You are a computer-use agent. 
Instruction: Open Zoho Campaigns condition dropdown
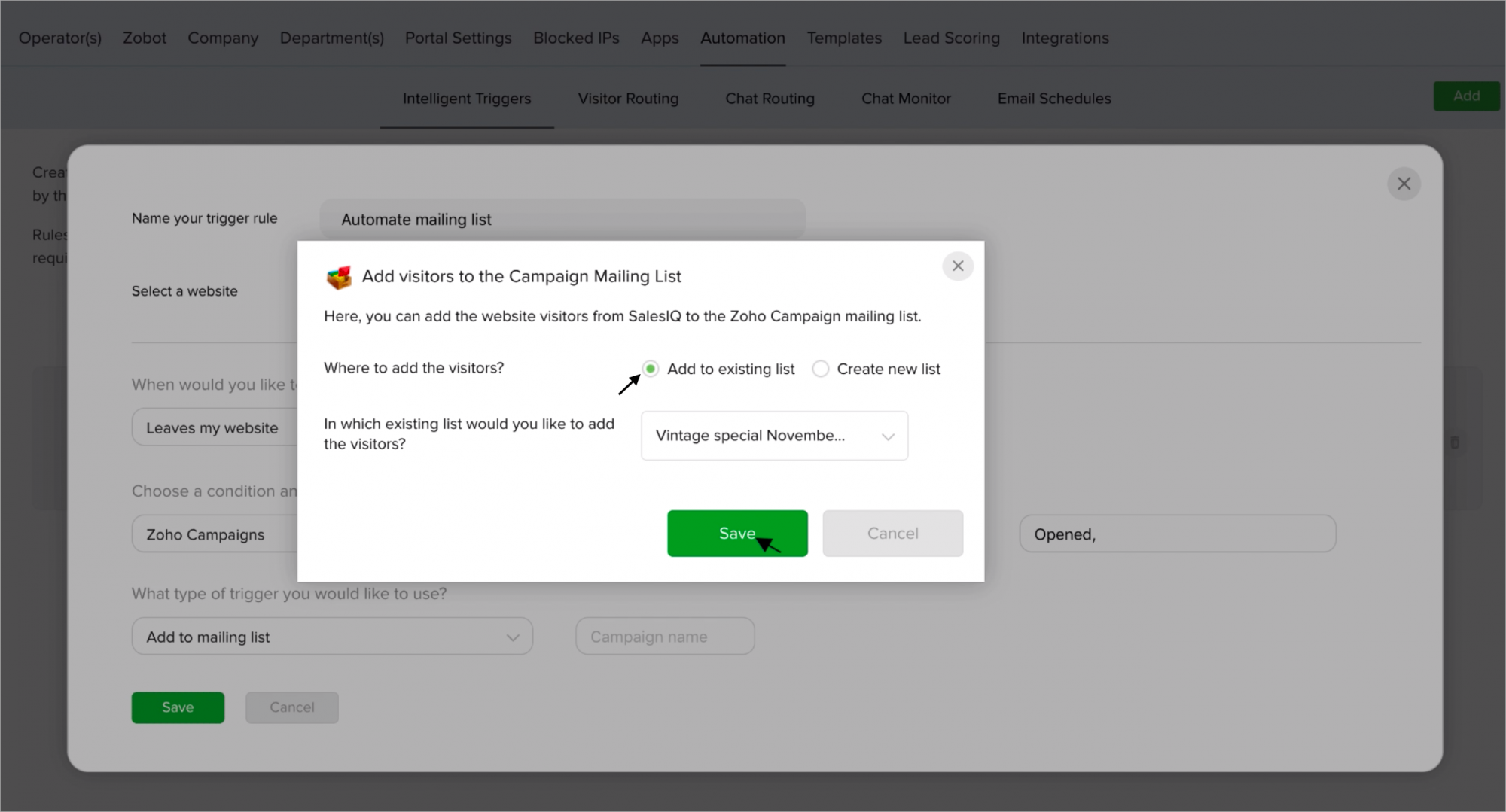215,534
